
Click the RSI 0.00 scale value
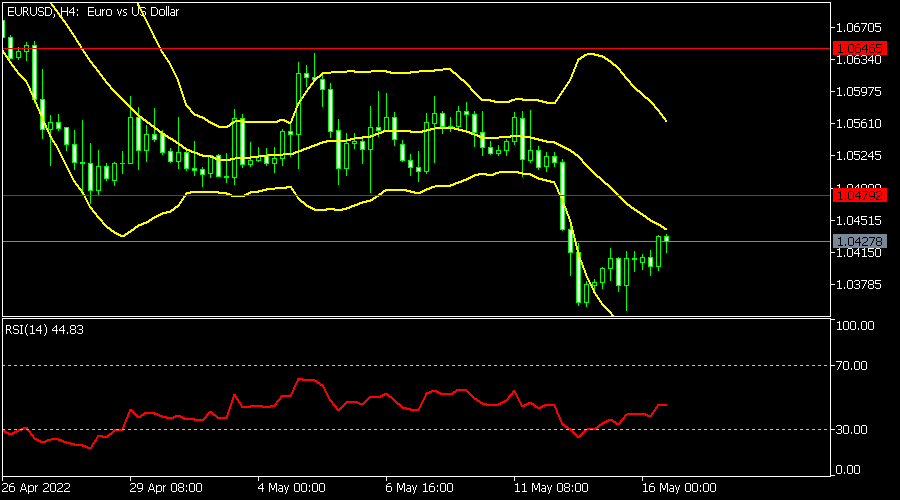(x=848, y=470)
